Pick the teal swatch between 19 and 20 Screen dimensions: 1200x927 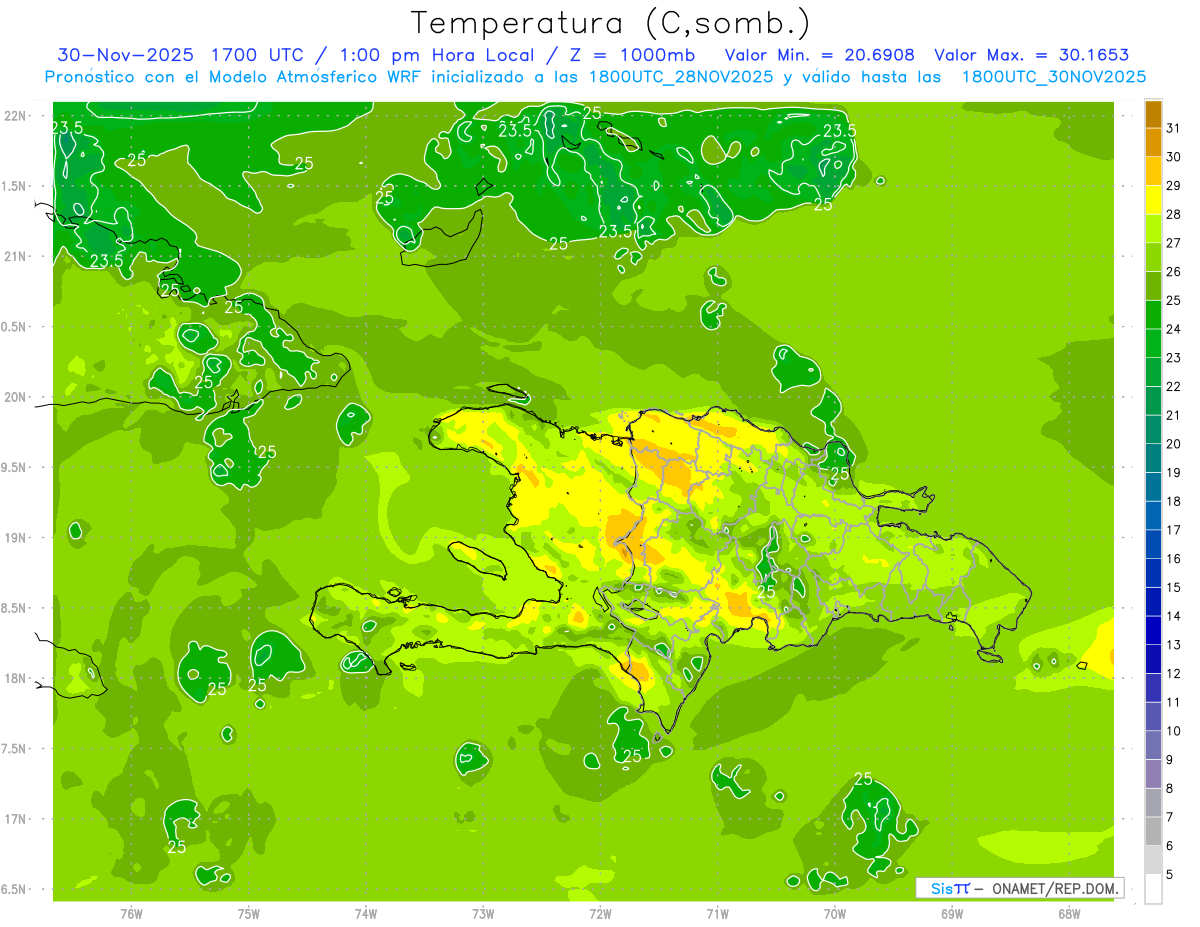1153,458
